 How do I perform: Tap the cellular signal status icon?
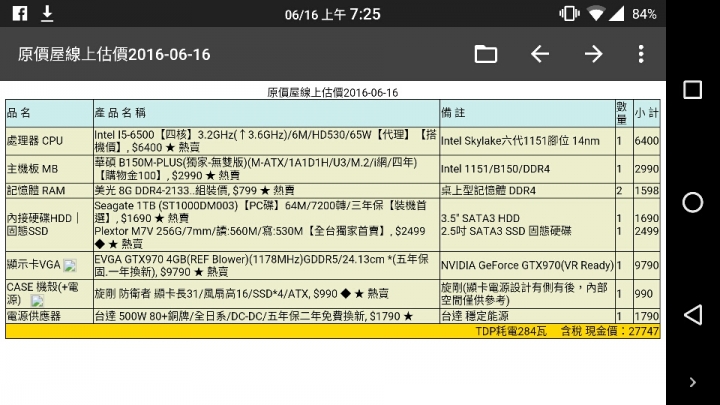coord(616,14)
